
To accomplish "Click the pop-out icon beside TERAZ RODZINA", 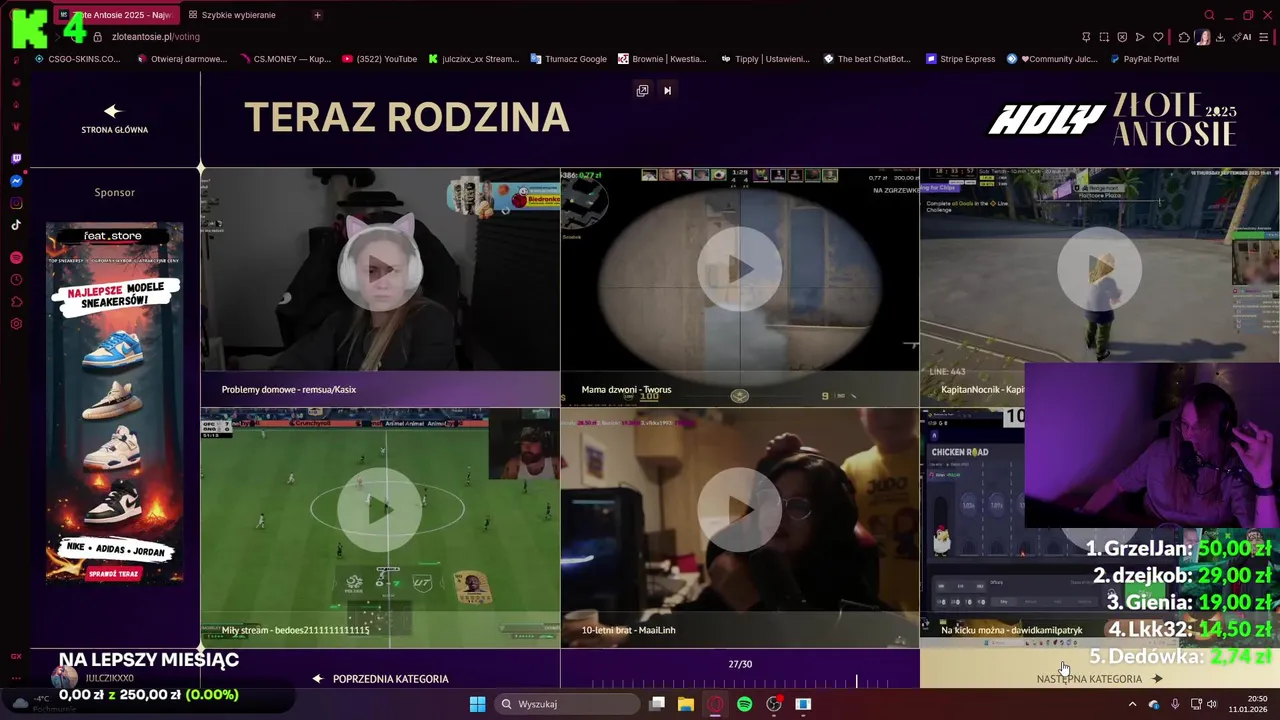I will coord(642,90).
